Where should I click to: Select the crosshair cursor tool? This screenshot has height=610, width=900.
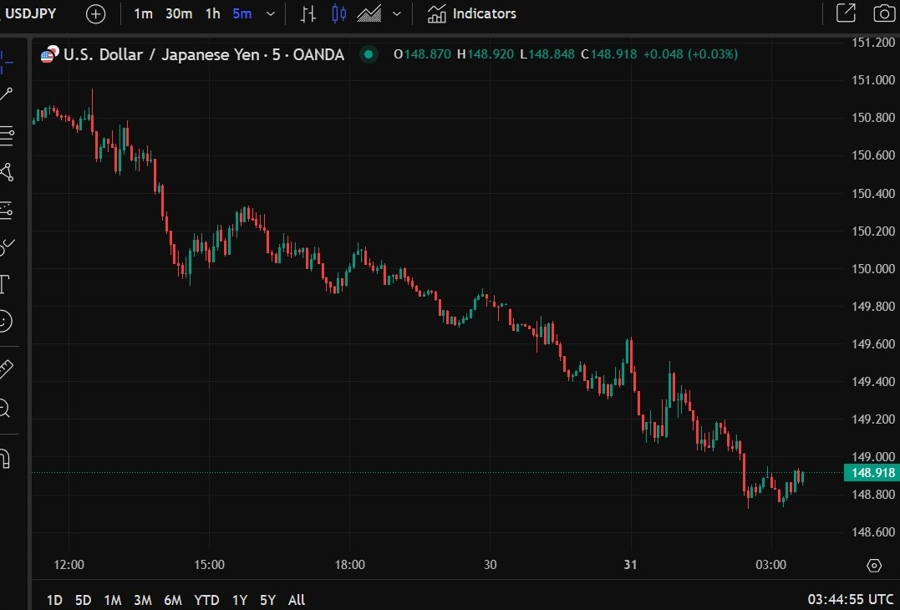pos(6,61)
